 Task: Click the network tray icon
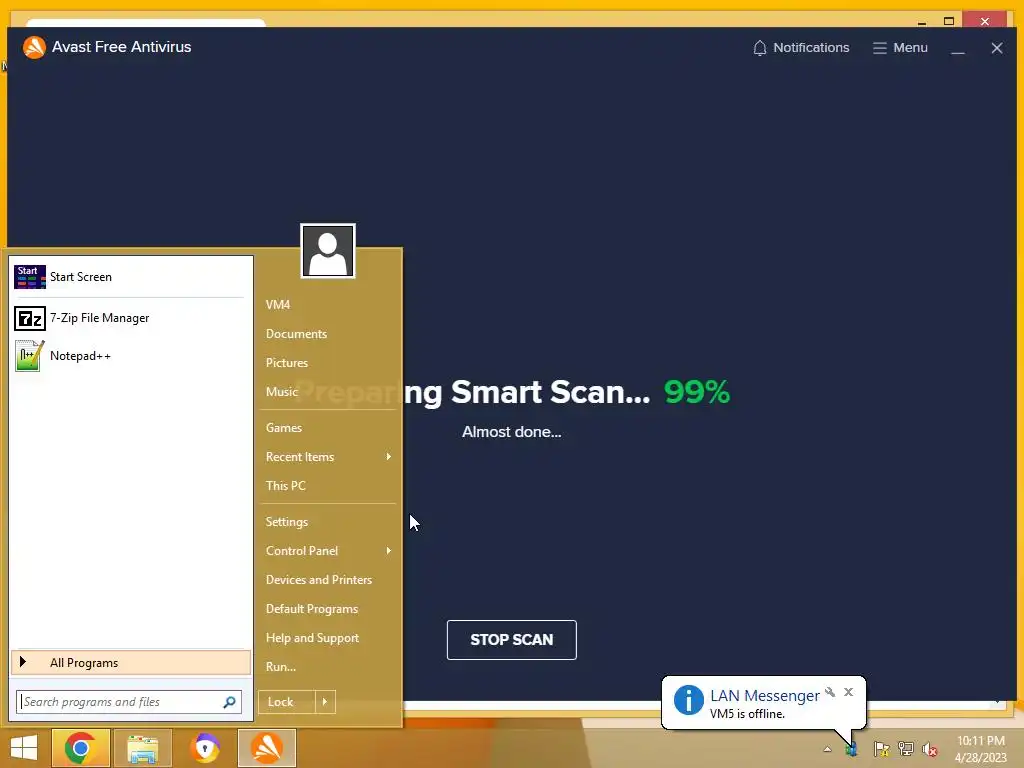click(906, 749)
